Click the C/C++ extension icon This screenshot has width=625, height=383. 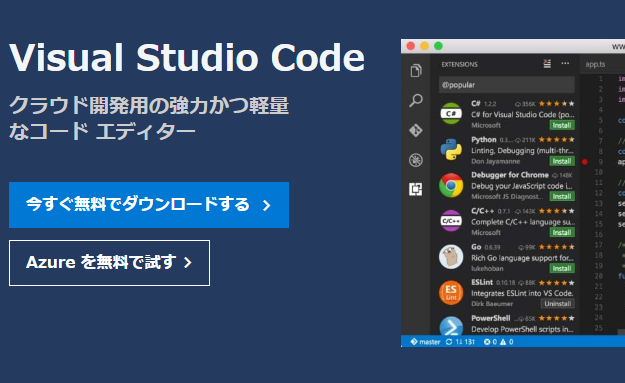pos(451,221)
